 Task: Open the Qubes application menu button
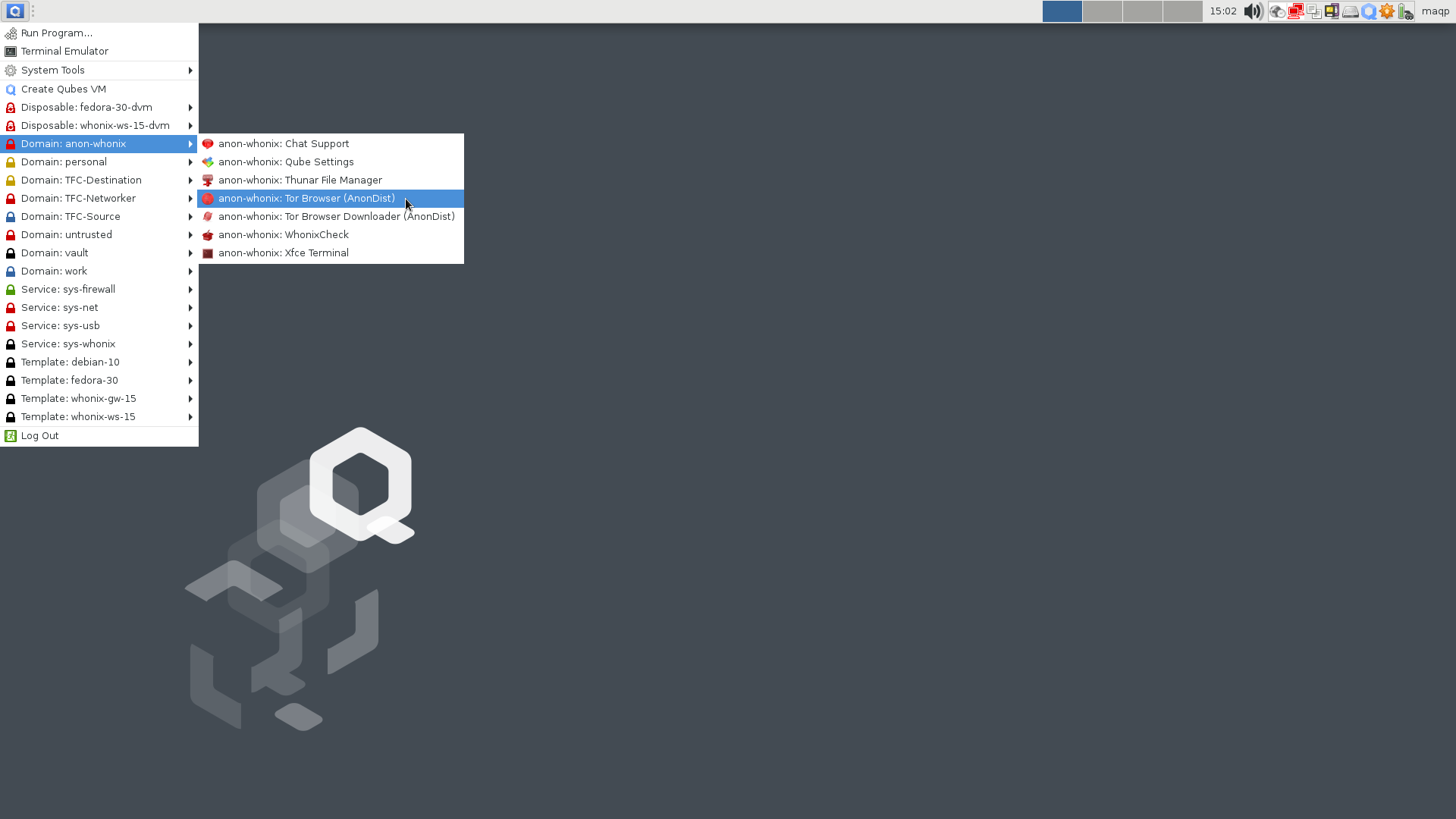coord(15,11)
